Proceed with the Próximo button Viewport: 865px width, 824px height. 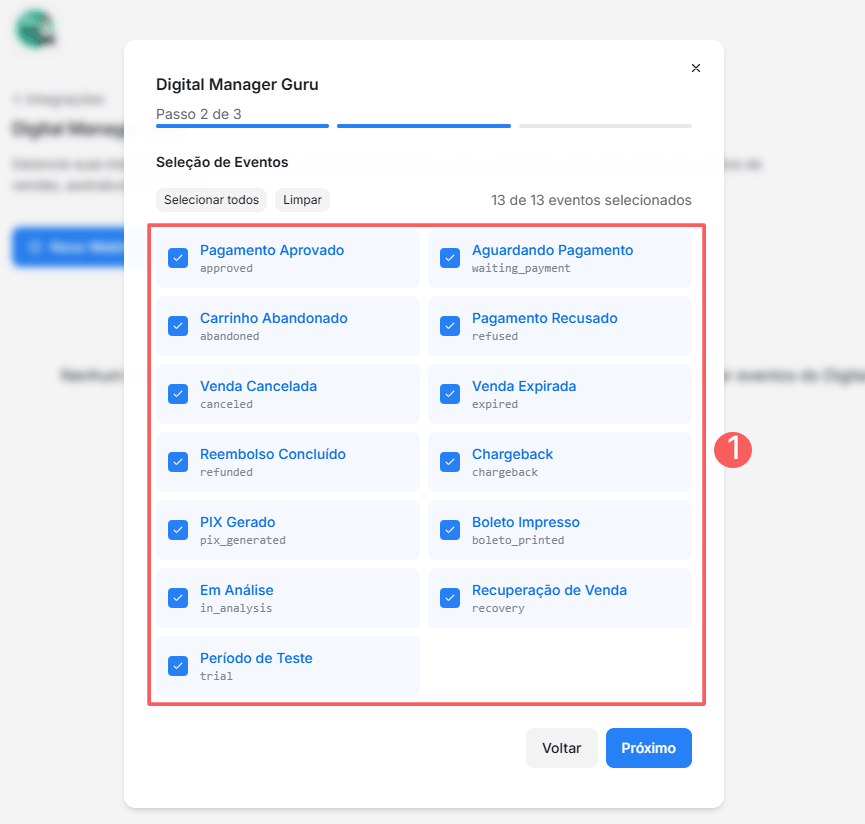[649, 748]
